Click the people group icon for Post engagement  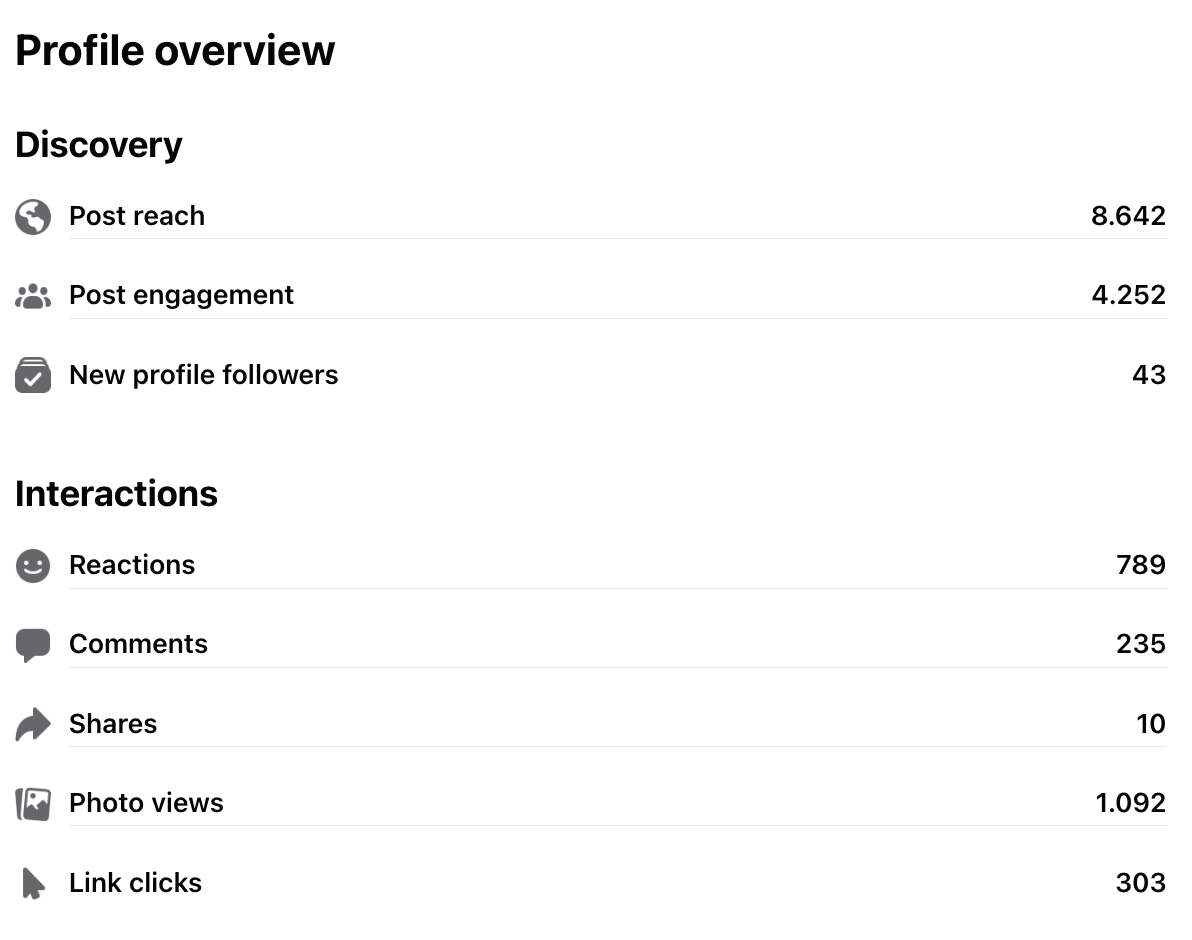(33, 296)
